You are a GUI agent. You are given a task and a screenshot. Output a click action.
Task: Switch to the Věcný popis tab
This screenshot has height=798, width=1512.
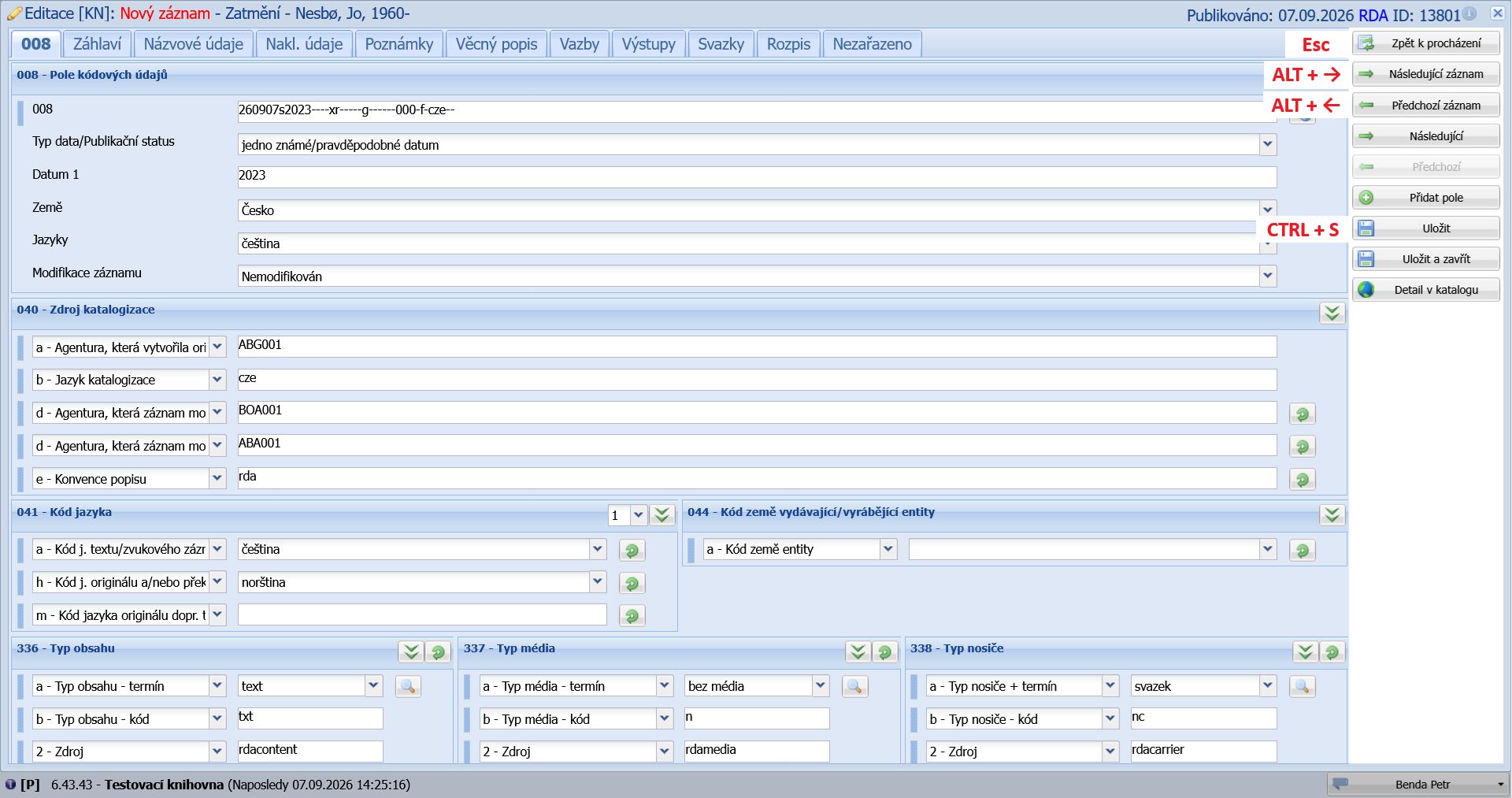(497, 44)
